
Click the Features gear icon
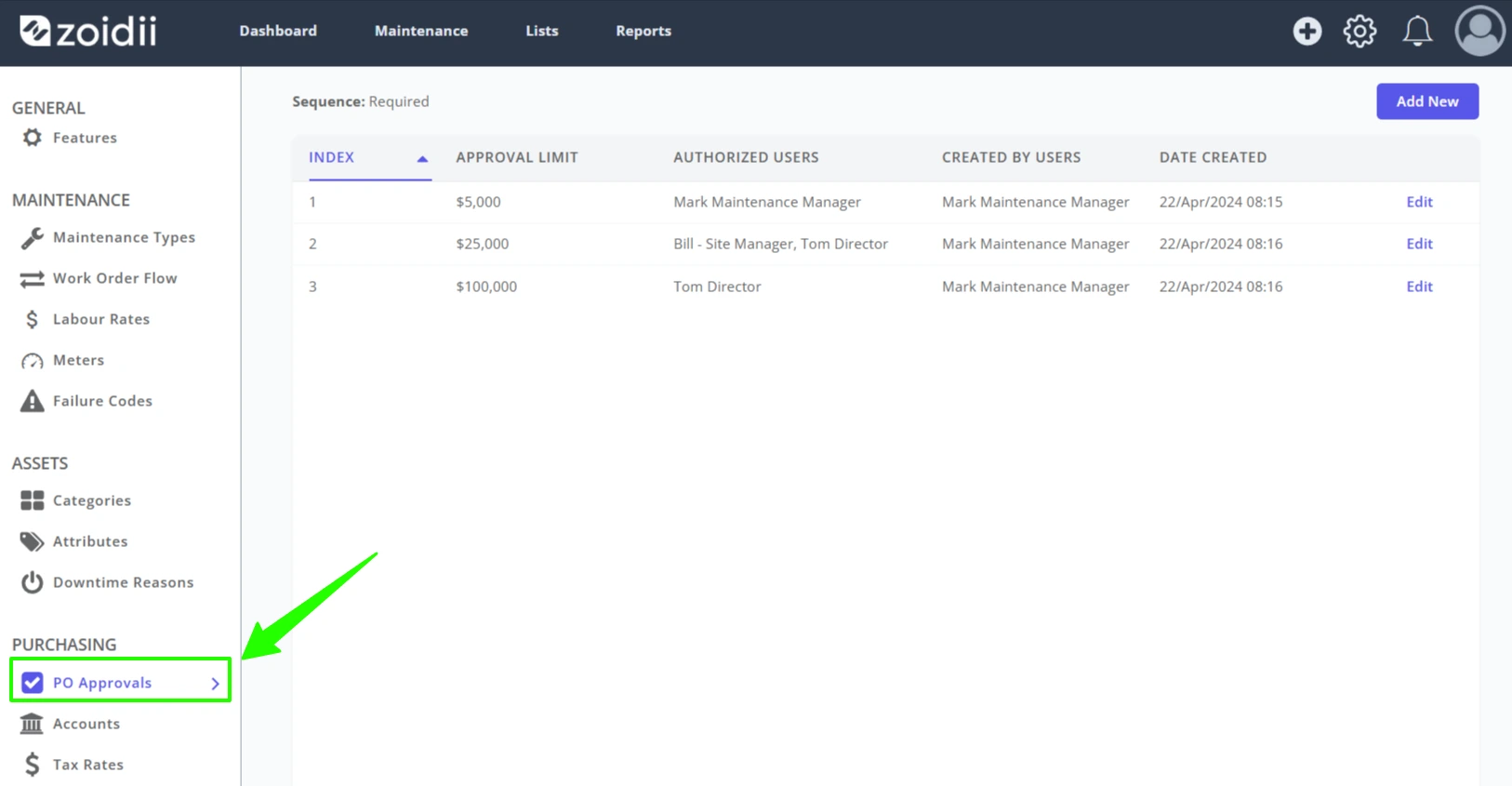pyautogui.click(x=33, y=138)
